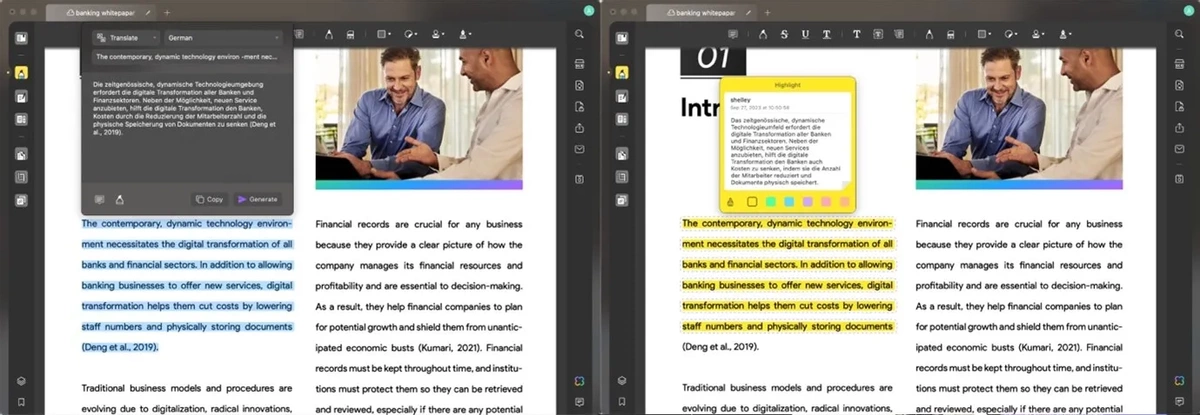Select the eraser tool in the left window
This screenshot has width=1200, height=415.
[349, 34]
